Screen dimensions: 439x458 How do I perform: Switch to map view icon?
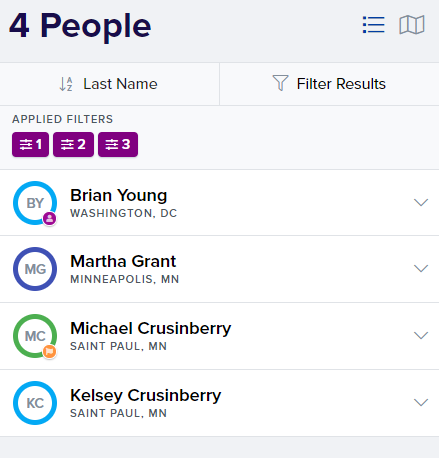[x=412, y=25]
